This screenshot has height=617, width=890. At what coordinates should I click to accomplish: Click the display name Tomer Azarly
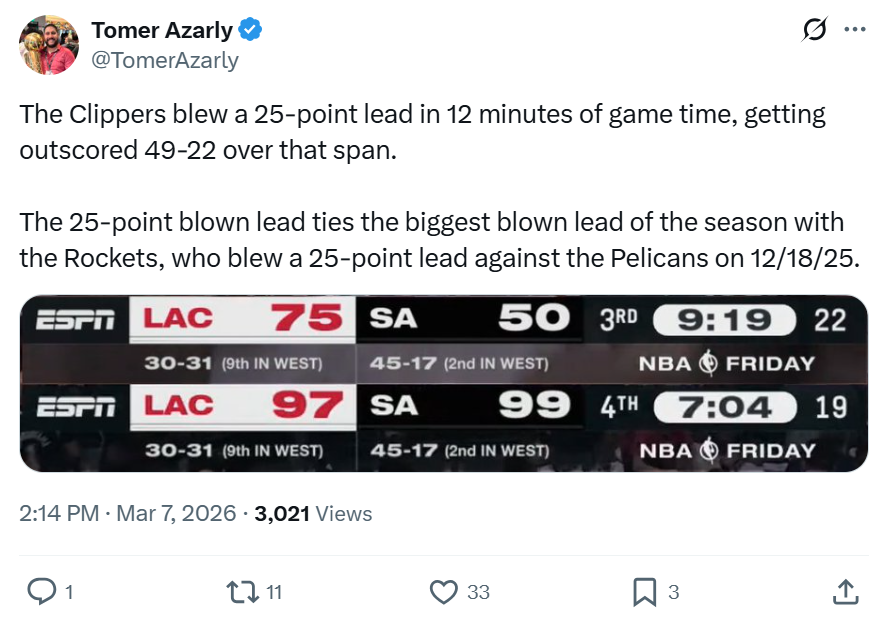(x=161, y=30)
